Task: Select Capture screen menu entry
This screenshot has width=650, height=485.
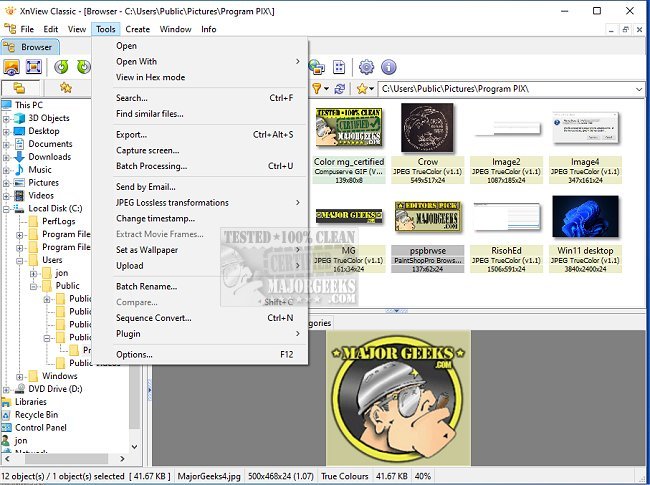Action: pyautogui.click(x=147, y=150)
